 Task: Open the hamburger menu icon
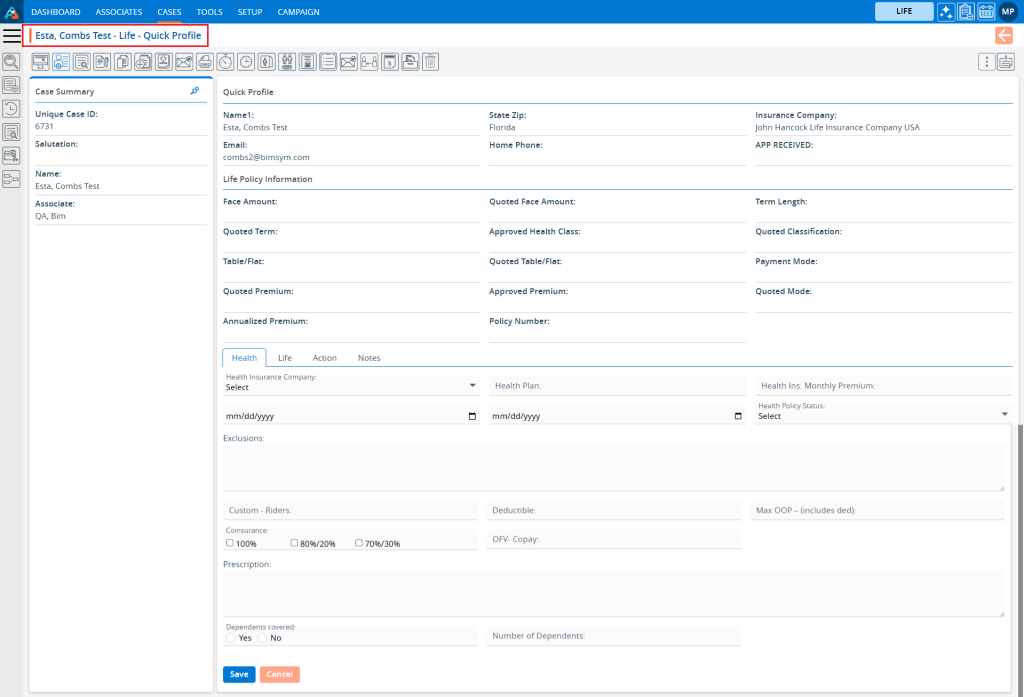point(12,36)
